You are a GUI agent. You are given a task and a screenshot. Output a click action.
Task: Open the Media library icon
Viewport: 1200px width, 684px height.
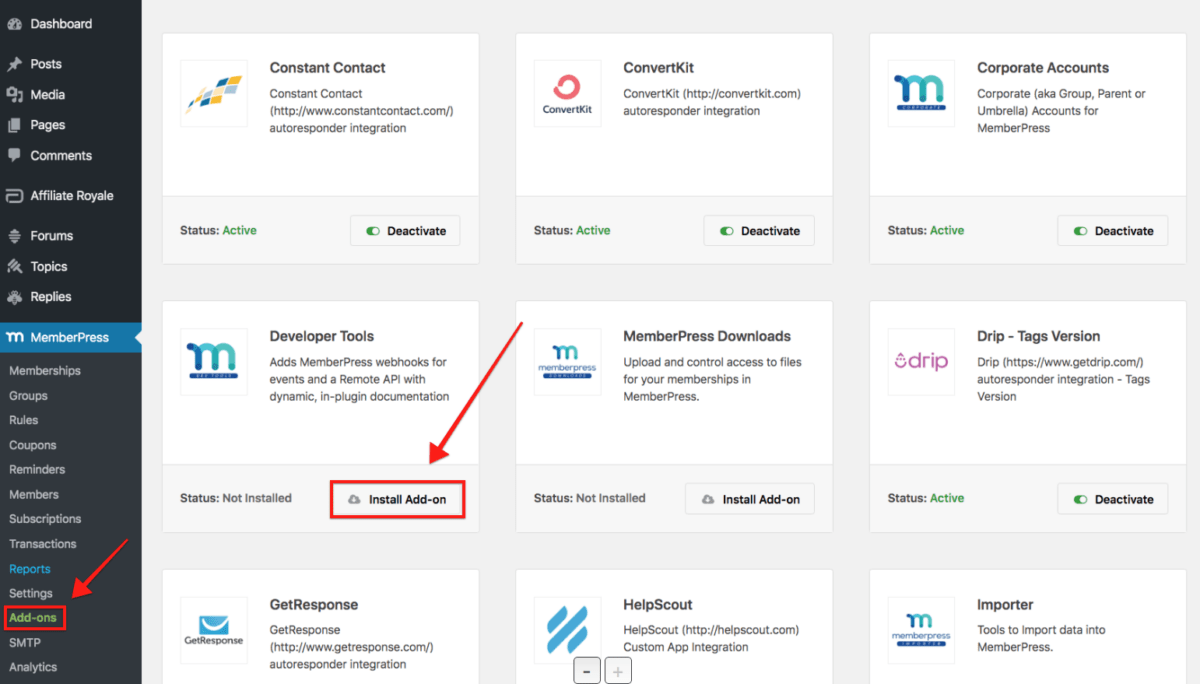coord(14,95)
